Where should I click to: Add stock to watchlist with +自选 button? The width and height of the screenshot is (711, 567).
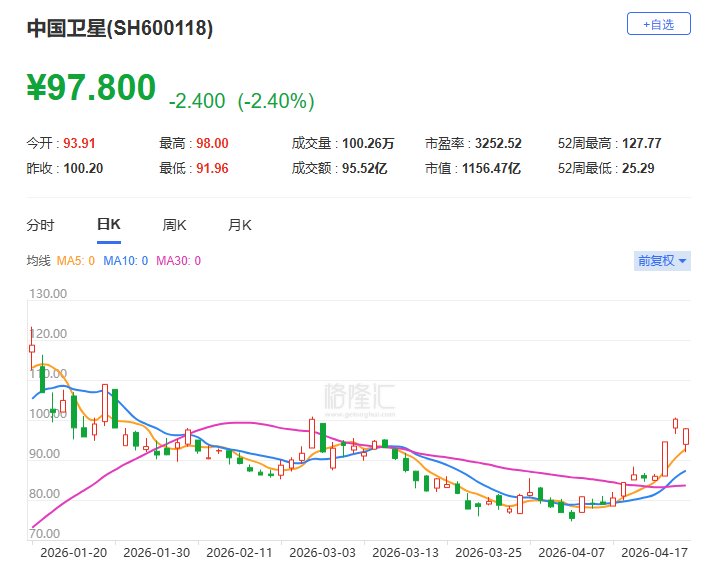658,24
